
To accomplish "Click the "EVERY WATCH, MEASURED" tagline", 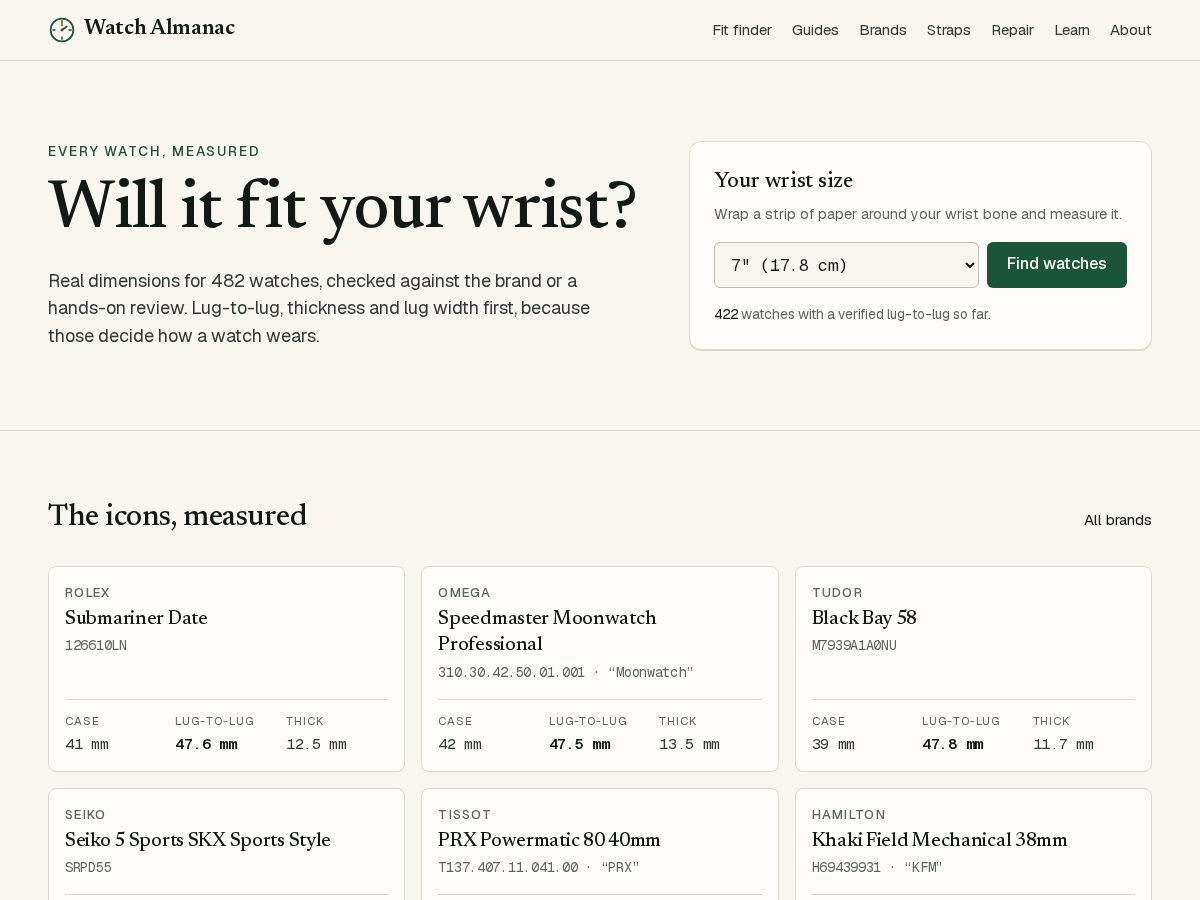I will 154,152.
